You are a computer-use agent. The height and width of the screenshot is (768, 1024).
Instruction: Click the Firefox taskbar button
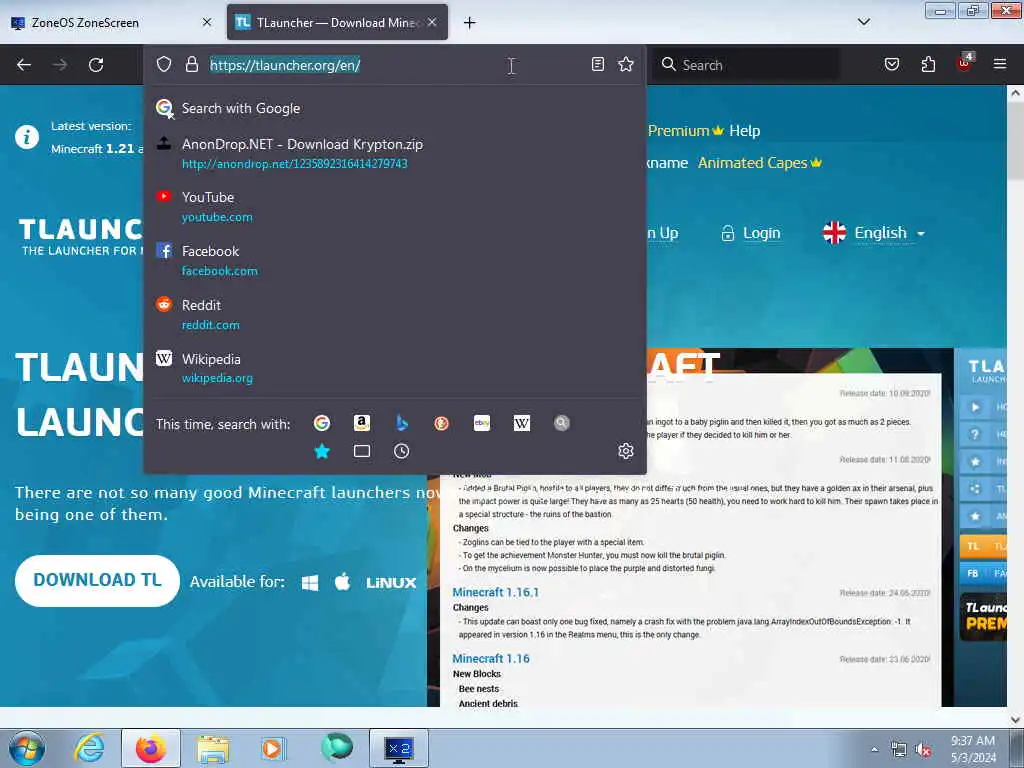tap(151, 748)
